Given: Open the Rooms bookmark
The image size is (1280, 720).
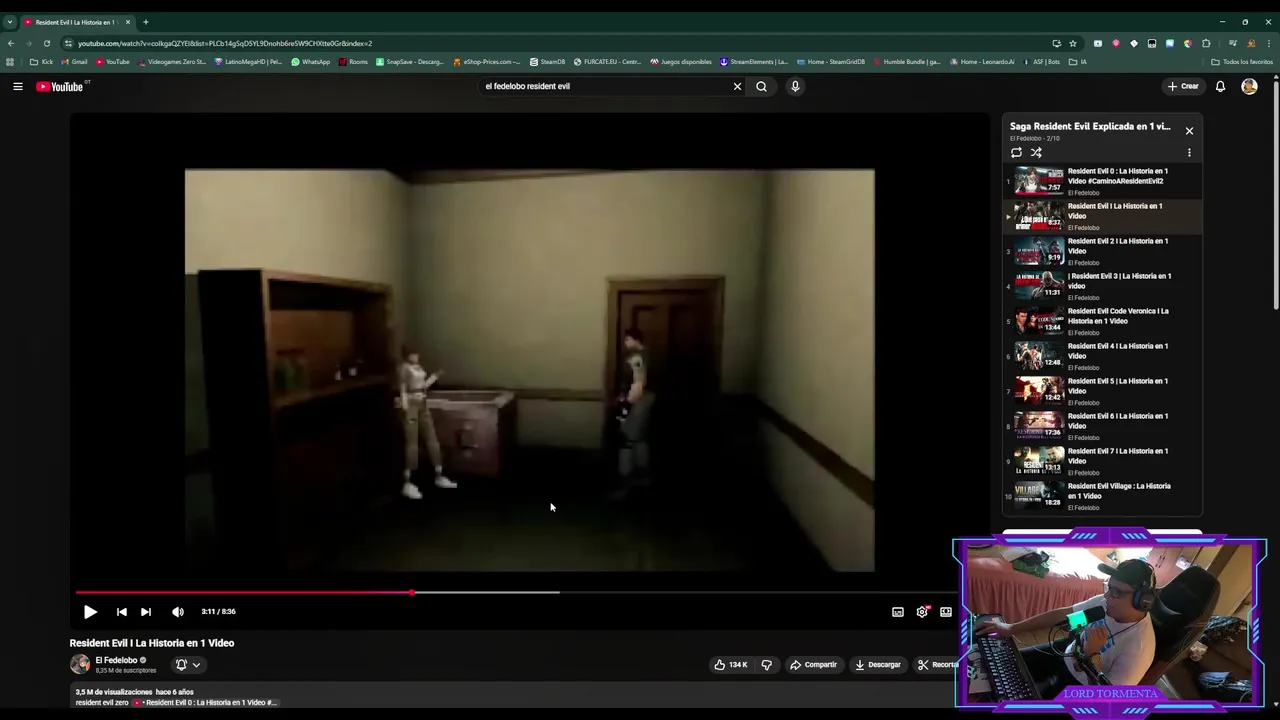Looking at the screenshot, I should pos(353,62).
